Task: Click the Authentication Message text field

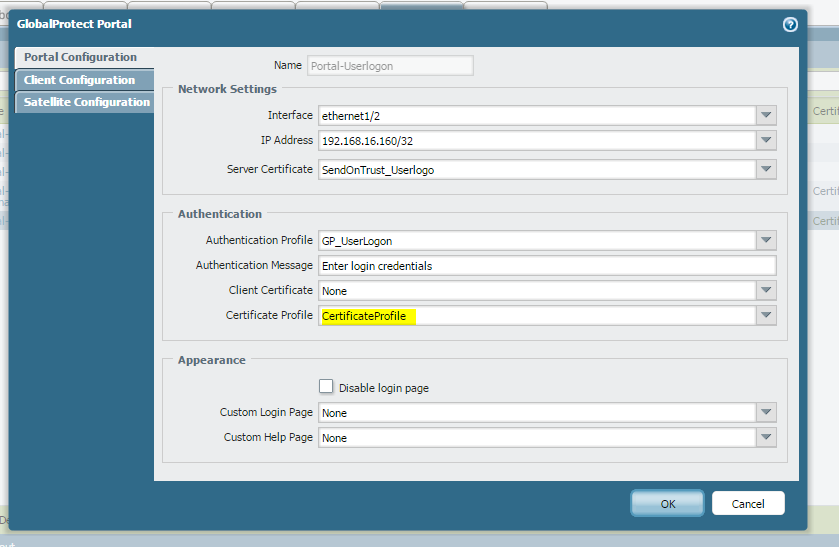Action: pyautogui.click(x=546, y=266)
